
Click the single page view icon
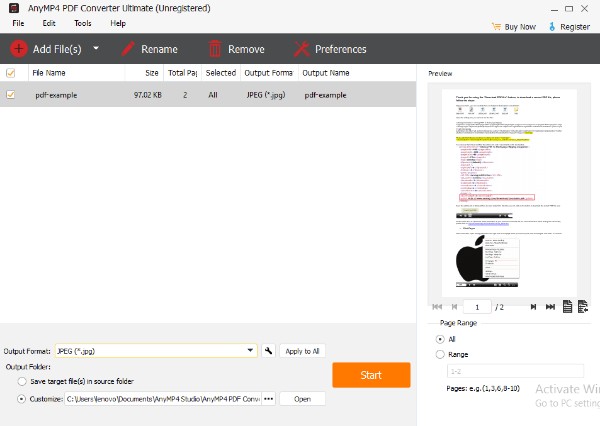[567, 306]
